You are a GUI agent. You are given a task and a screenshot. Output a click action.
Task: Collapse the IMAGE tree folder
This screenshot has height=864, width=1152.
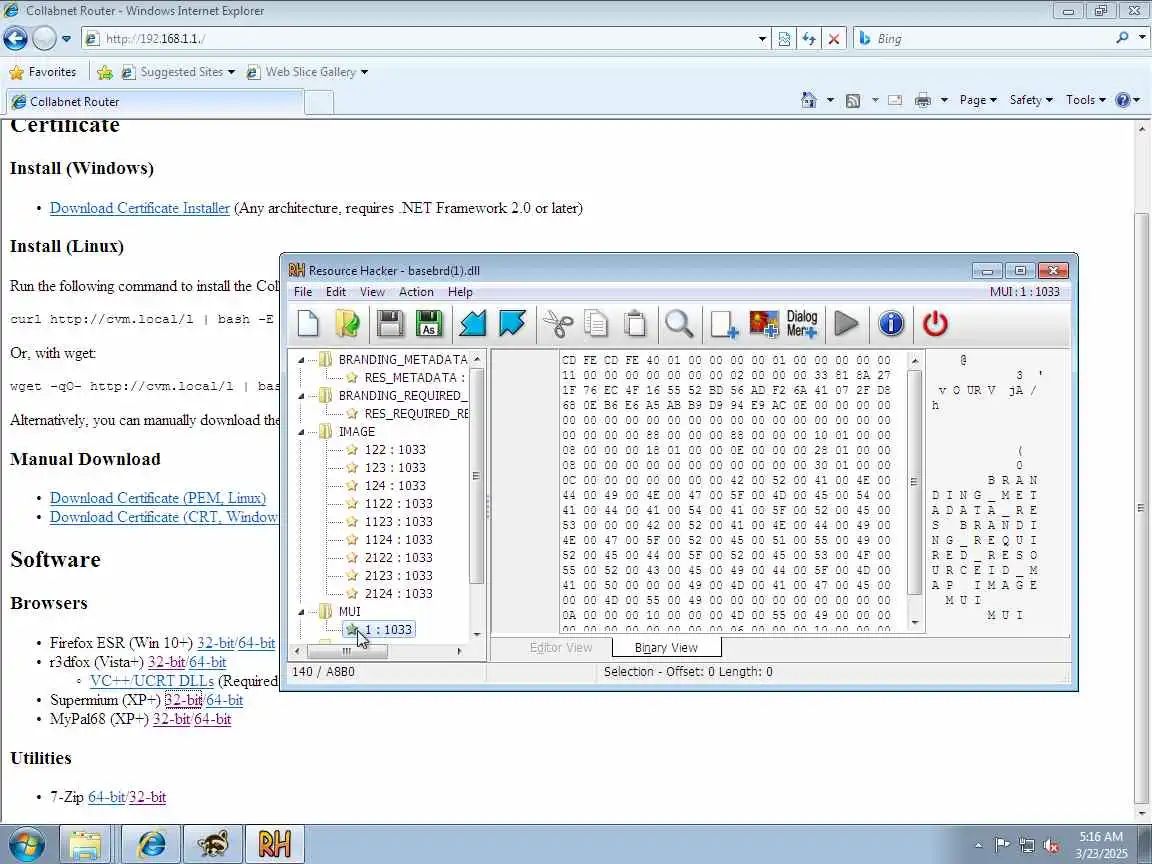click(x=301, y=432)
